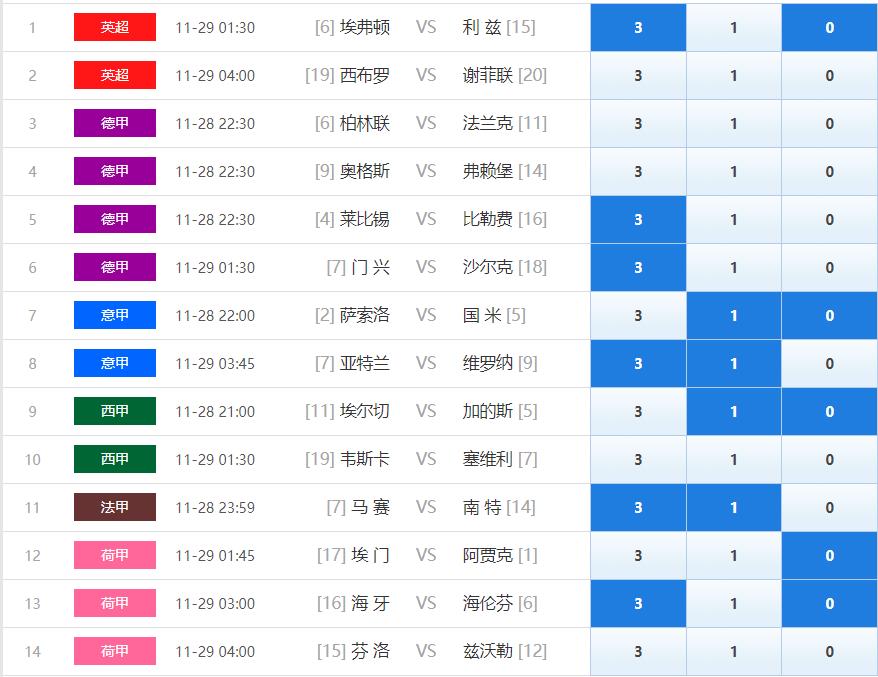Toggle 3 for 海牙 vs 海伦芬
Viewport: 878px width, 677px height.
(638, 604)
